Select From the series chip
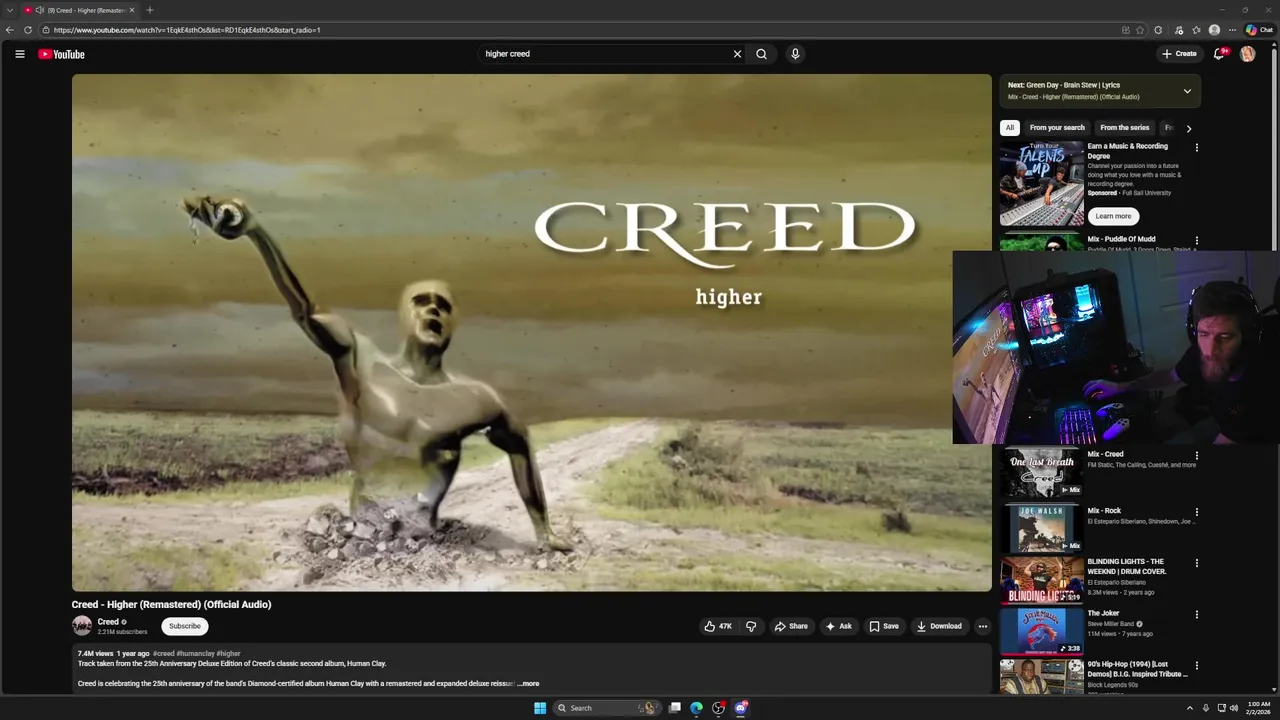The width and height of the screenshot is (1280, 720). 1125,128
